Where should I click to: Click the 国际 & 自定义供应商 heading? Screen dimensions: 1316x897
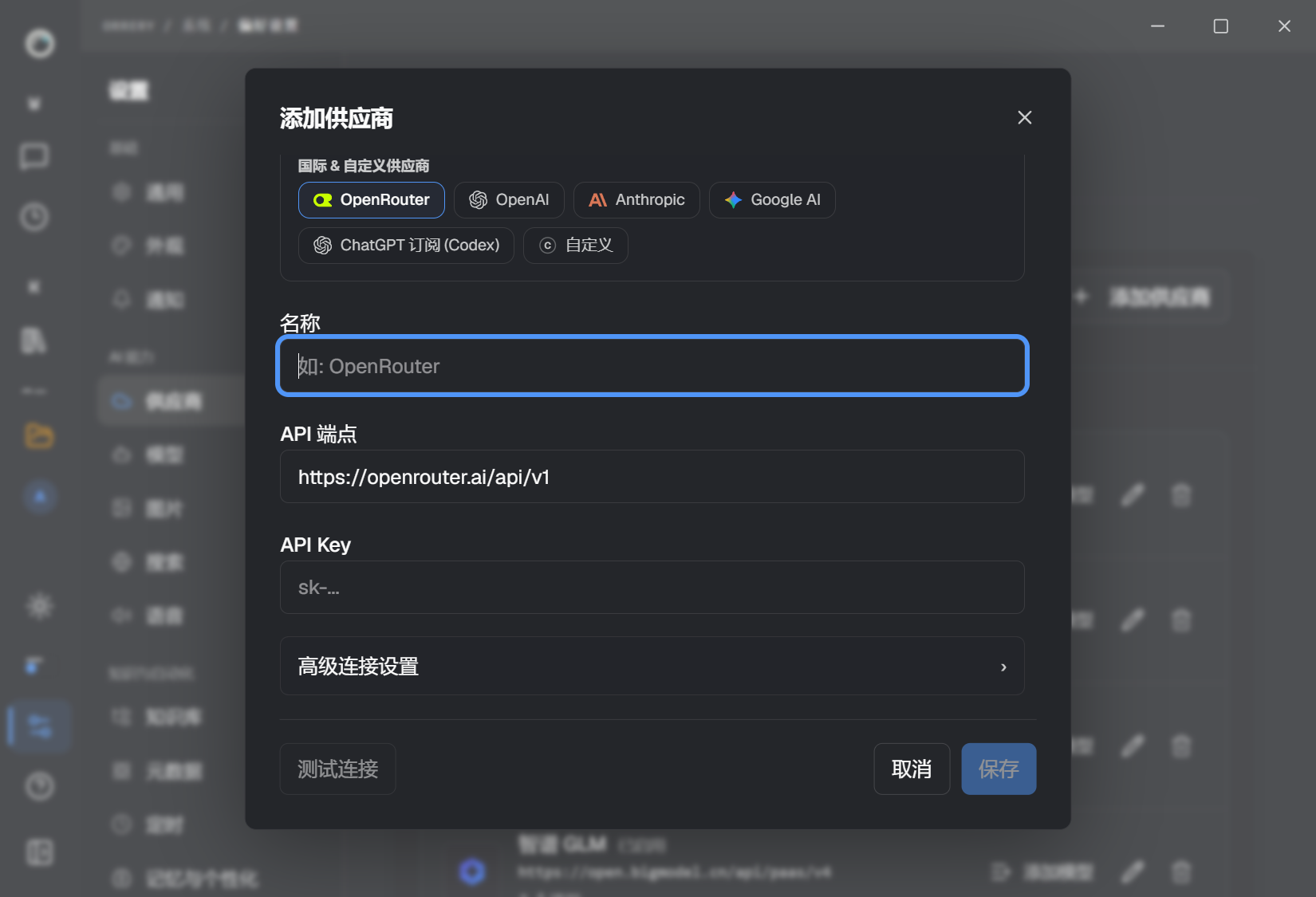[364, 166]
